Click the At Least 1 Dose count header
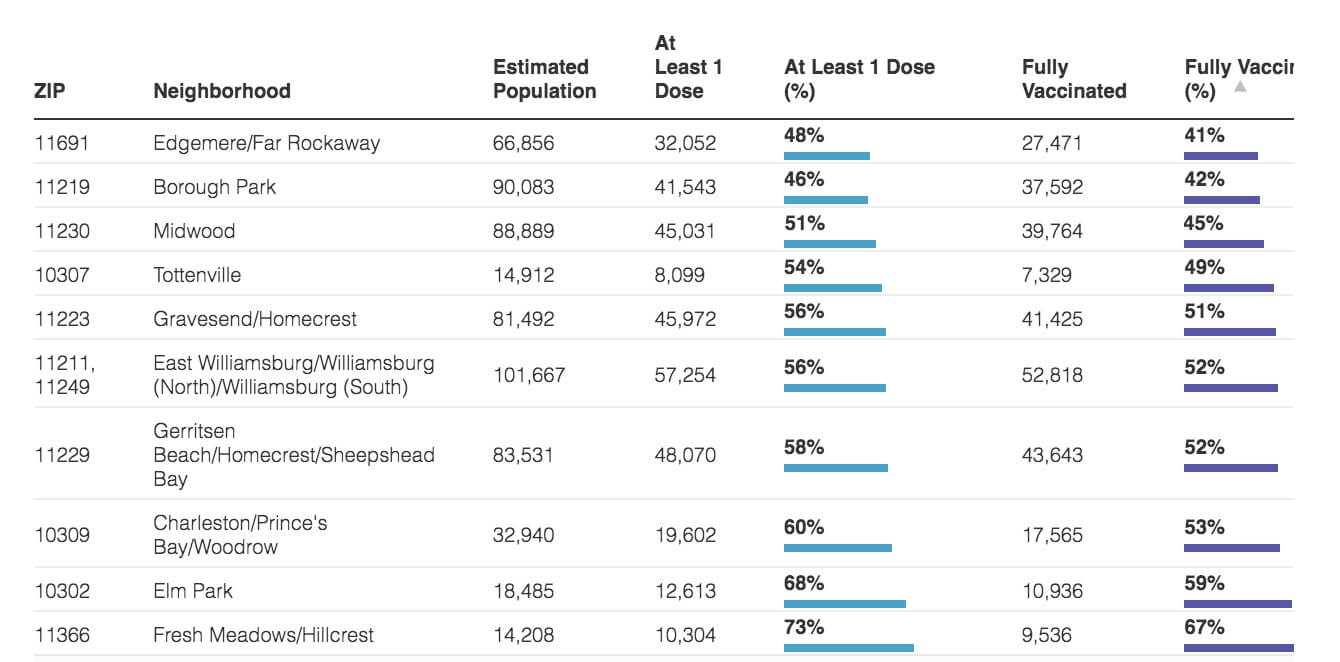 click(688, 67)
